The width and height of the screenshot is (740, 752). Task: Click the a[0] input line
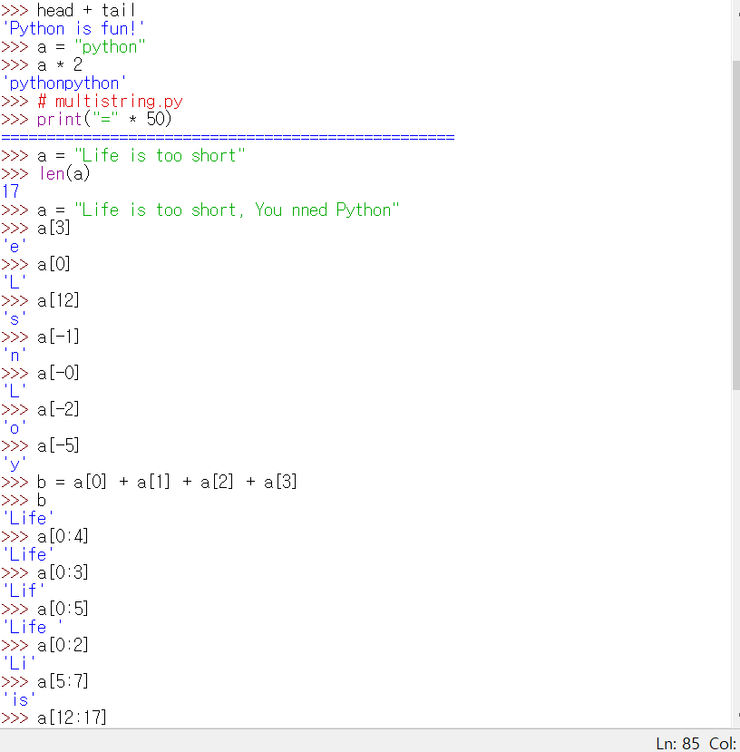(54, 264)
